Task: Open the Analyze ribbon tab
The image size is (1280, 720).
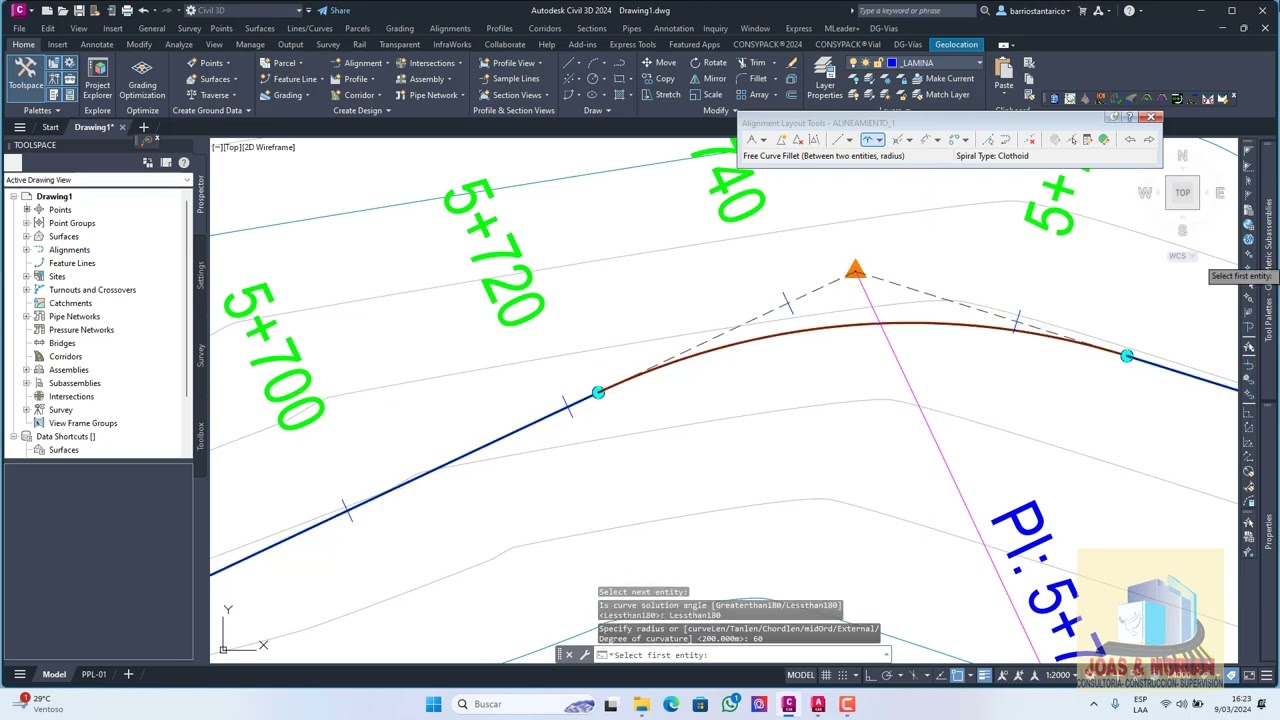Action: pos(179,45)
